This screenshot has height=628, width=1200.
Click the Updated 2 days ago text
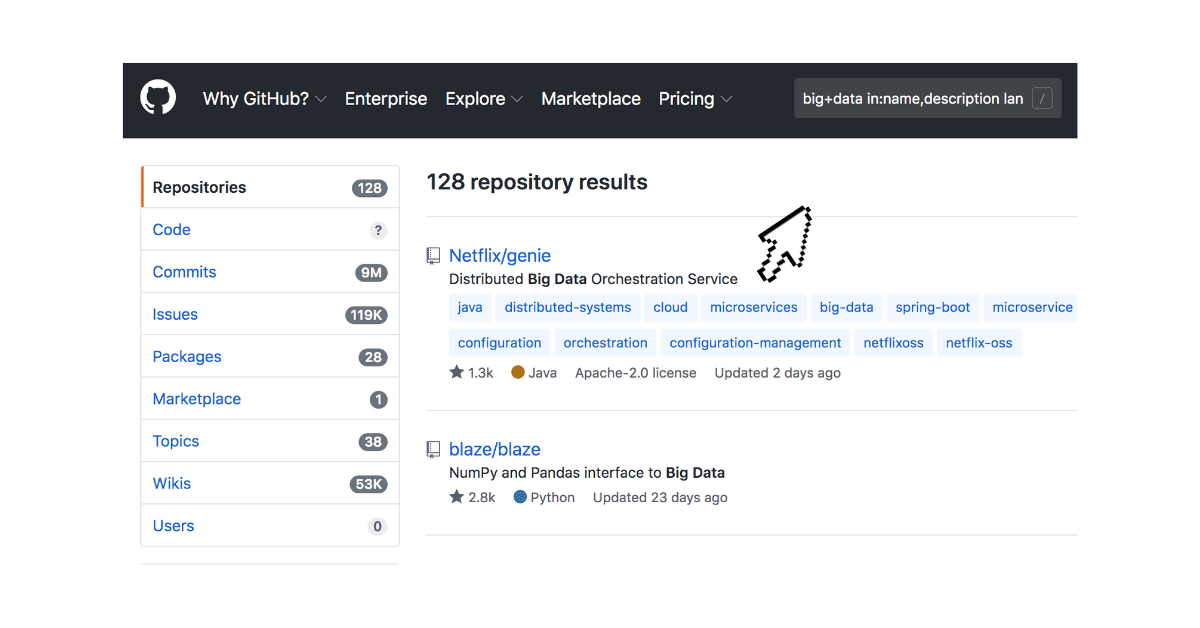point(778,373)
